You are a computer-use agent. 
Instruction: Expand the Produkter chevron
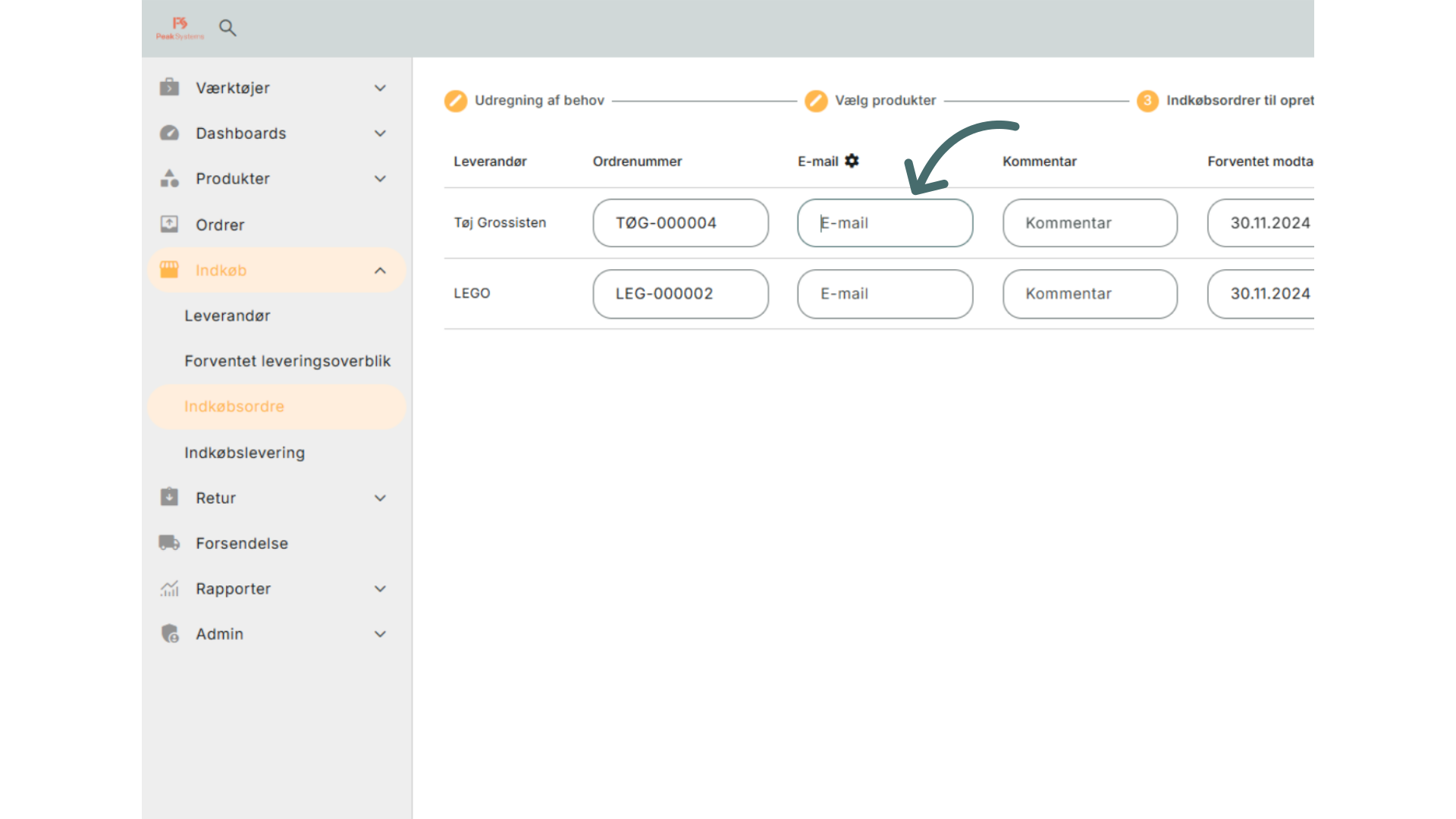click(380, 179)
